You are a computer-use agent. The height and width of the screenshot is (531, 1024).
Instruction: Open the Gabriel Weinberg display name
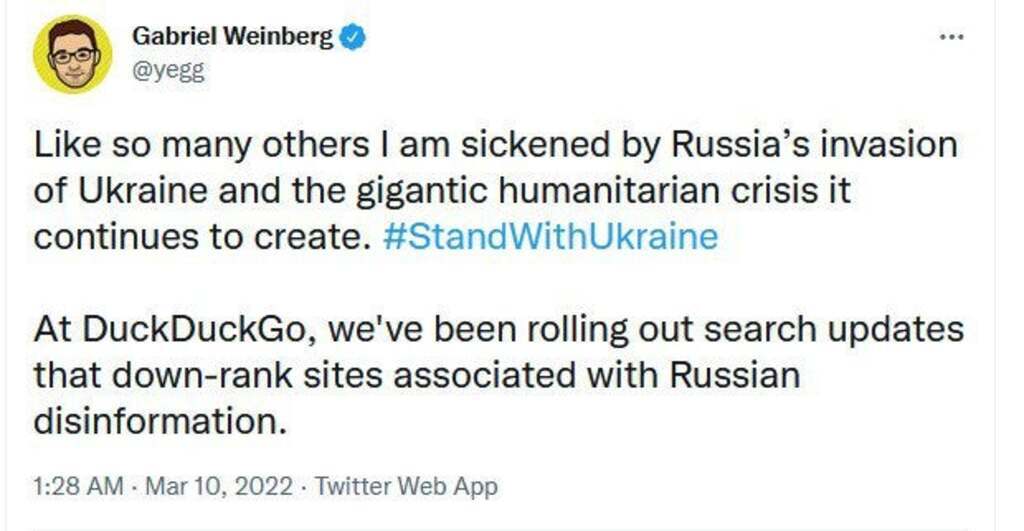coord(234,38)
